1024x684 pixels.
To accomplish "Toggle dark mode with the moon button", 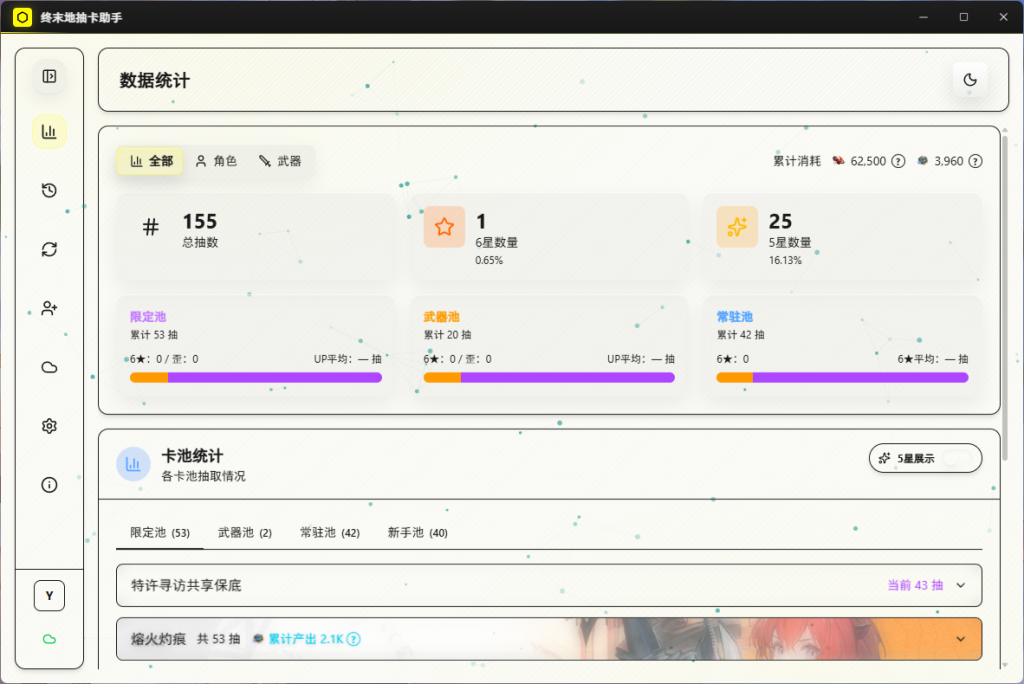I will pos(969,80).
